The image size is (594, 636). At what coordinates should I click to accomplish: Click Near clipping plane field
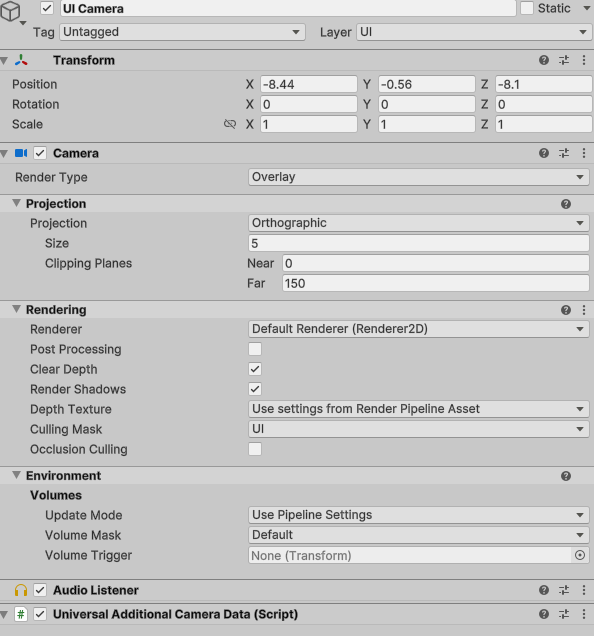point(436,263)
